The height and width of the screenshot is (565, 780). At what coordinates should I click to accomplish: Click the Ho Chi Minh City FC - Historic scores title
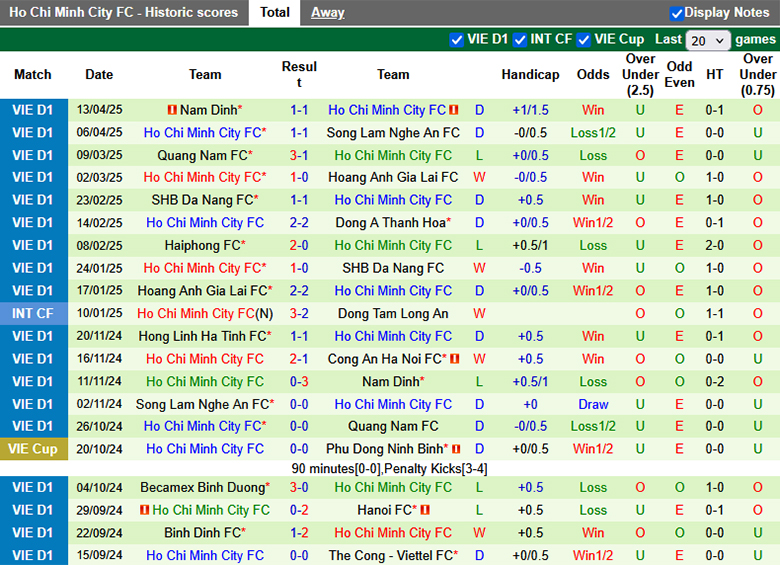[x=123, y=12]
